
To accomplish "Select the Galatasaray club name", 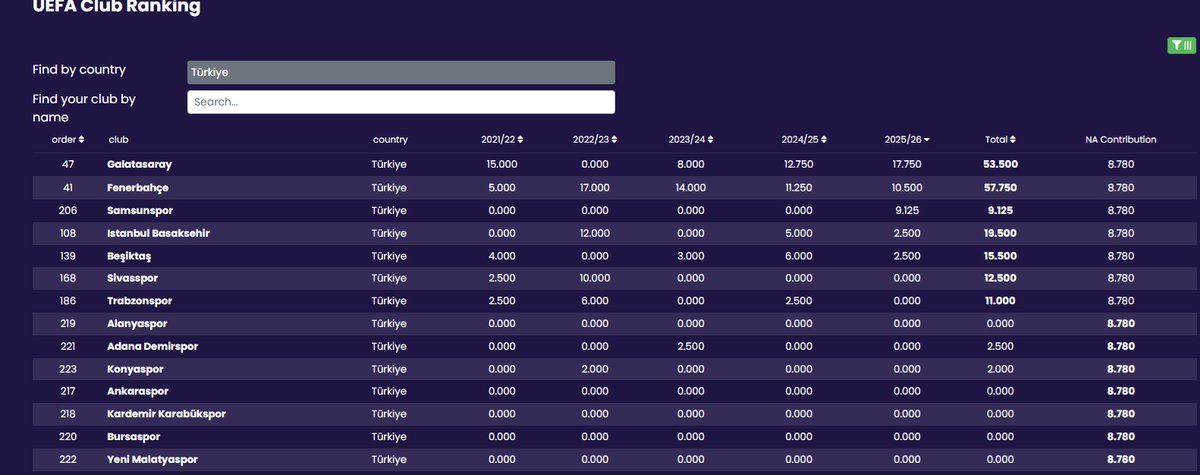I will (140, 164).
